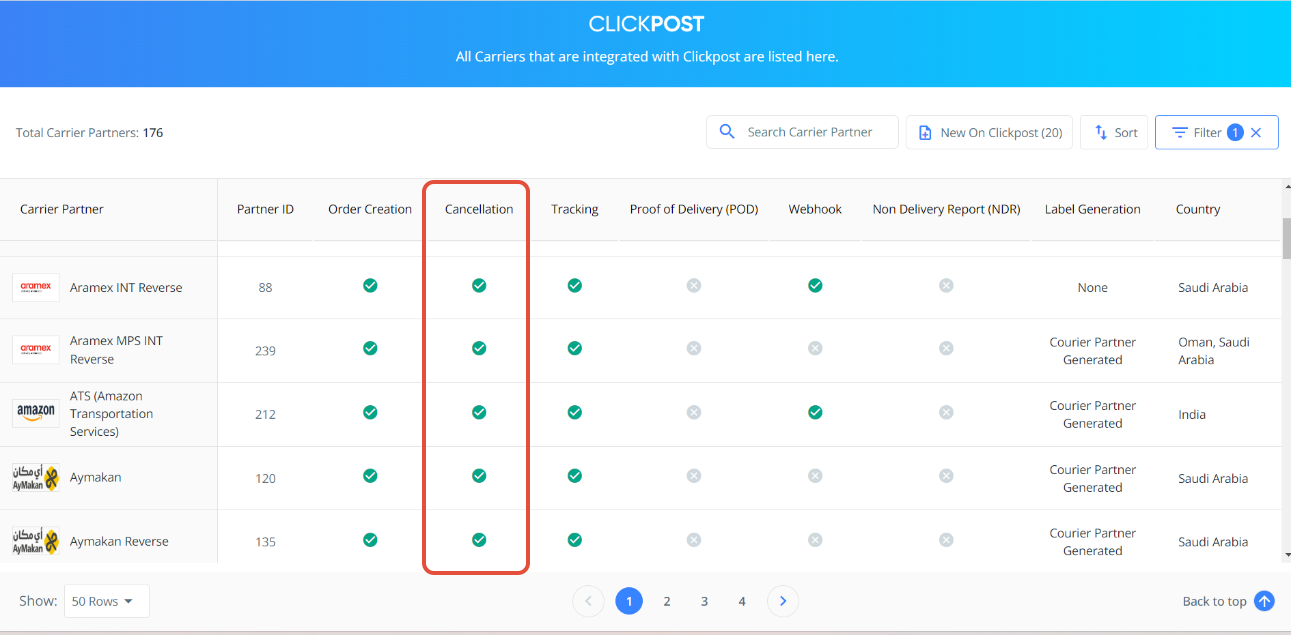Image resolution: width=1291 pixels, height=635 pixels.
Task: Click the Aymakan Reverse logo
Action: (x=36, y=541)
